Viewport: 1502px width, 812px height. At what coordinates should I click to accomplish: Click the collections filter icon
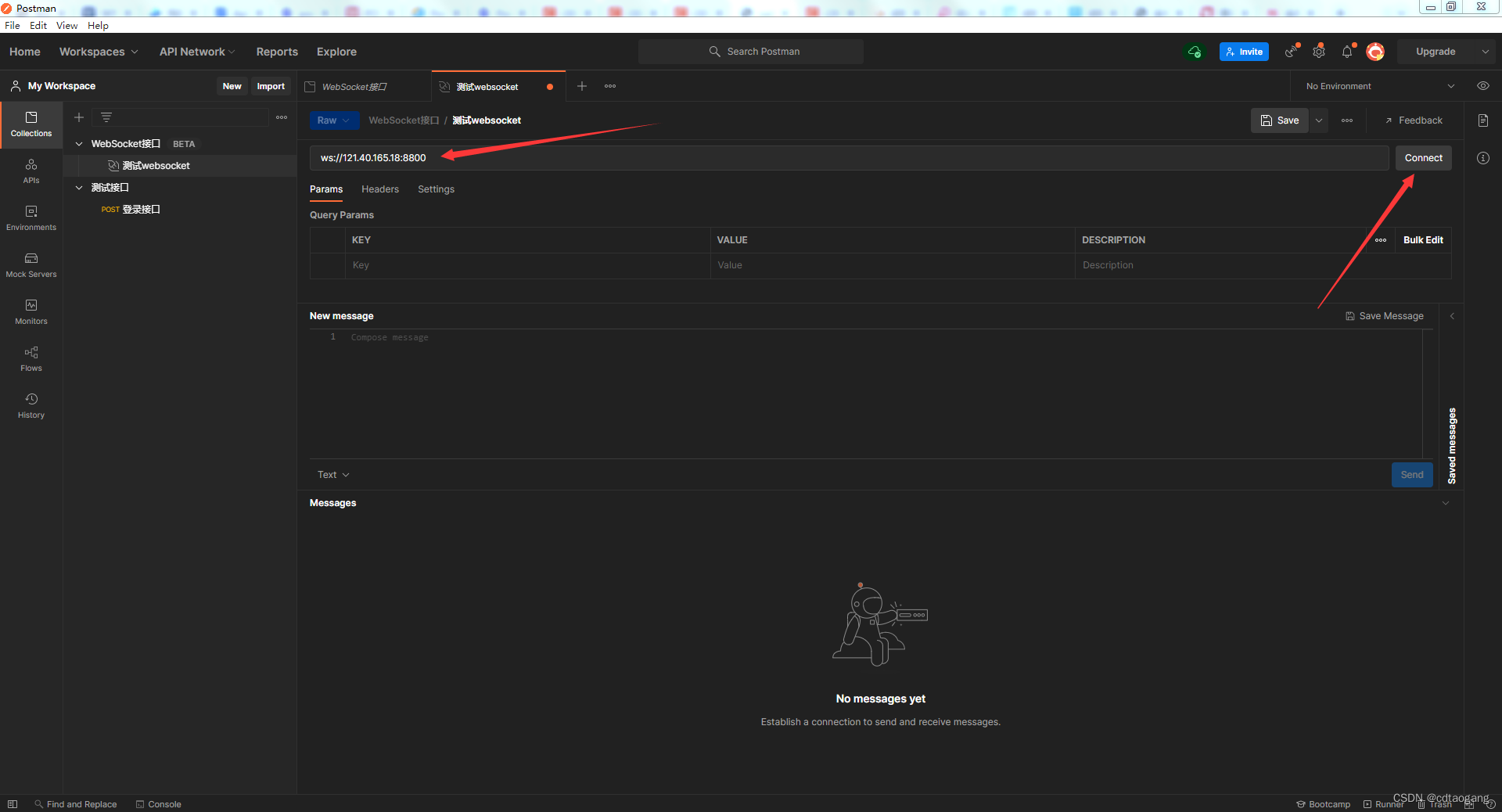coord(106,117)
